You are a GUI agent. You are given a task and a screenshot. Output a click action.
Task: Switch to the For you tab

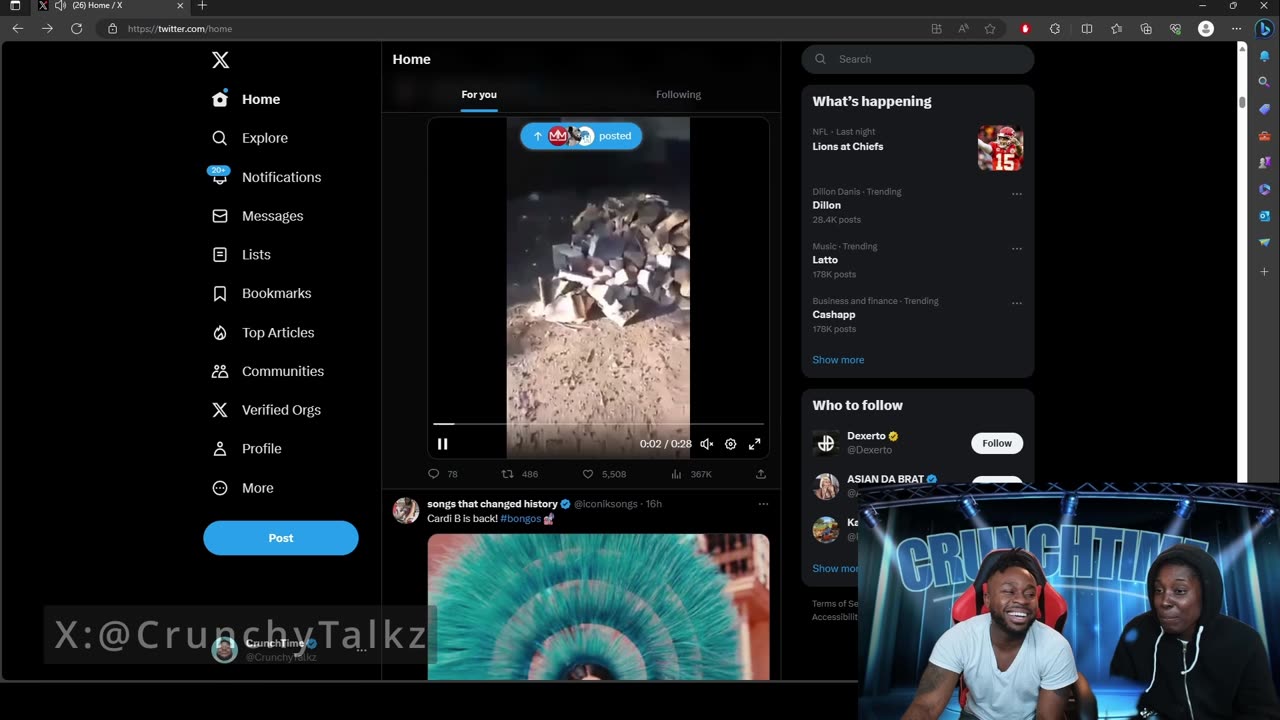pyautogui.click(x=479, y=95)
